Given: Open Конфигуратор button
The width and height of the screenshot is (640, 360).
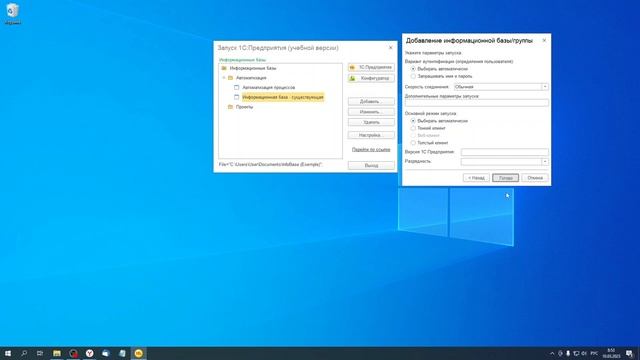Looking at the screenshot, I should click(x=371, y=78).
